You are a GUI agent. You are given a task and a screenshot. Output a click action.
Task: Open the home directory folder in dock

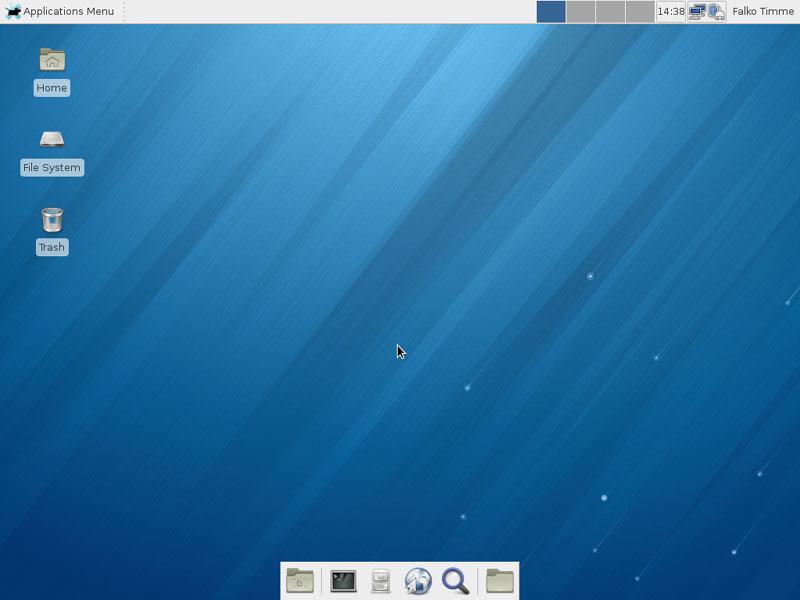pos(500,581)
